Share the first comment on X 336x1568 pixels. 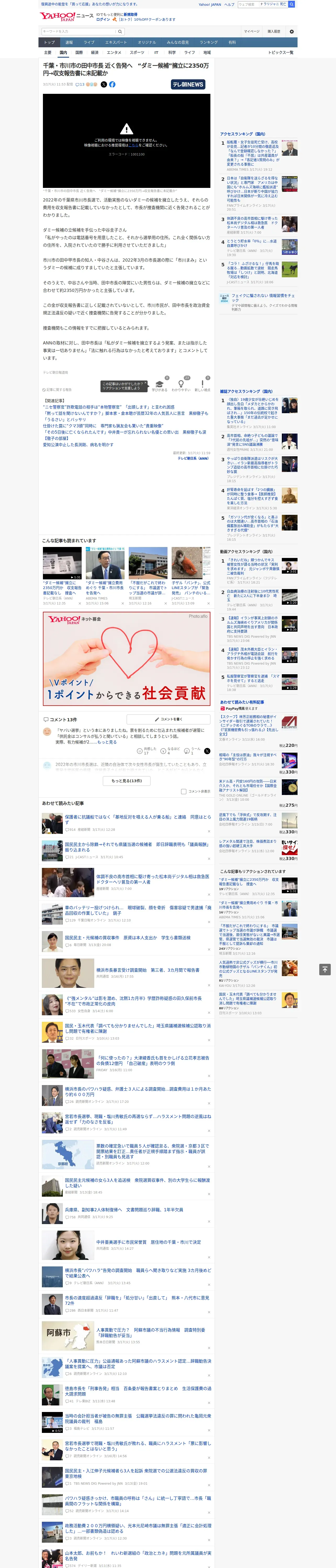point(207,751)
